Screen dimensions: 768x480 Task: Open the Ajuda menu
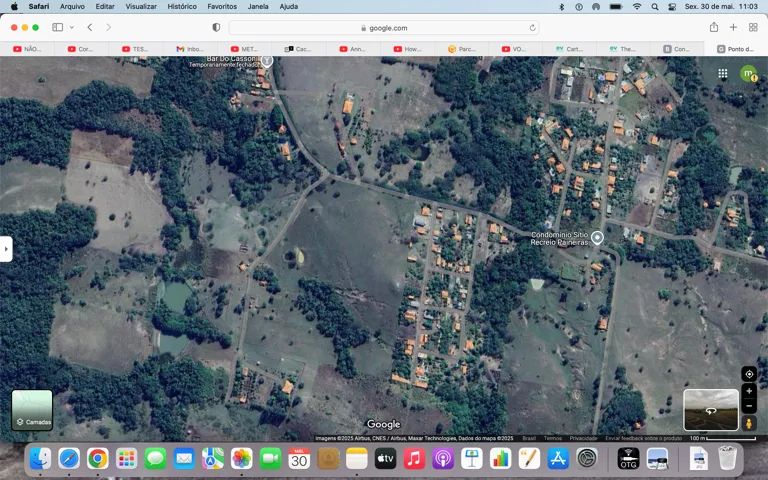tap(288, 6)
